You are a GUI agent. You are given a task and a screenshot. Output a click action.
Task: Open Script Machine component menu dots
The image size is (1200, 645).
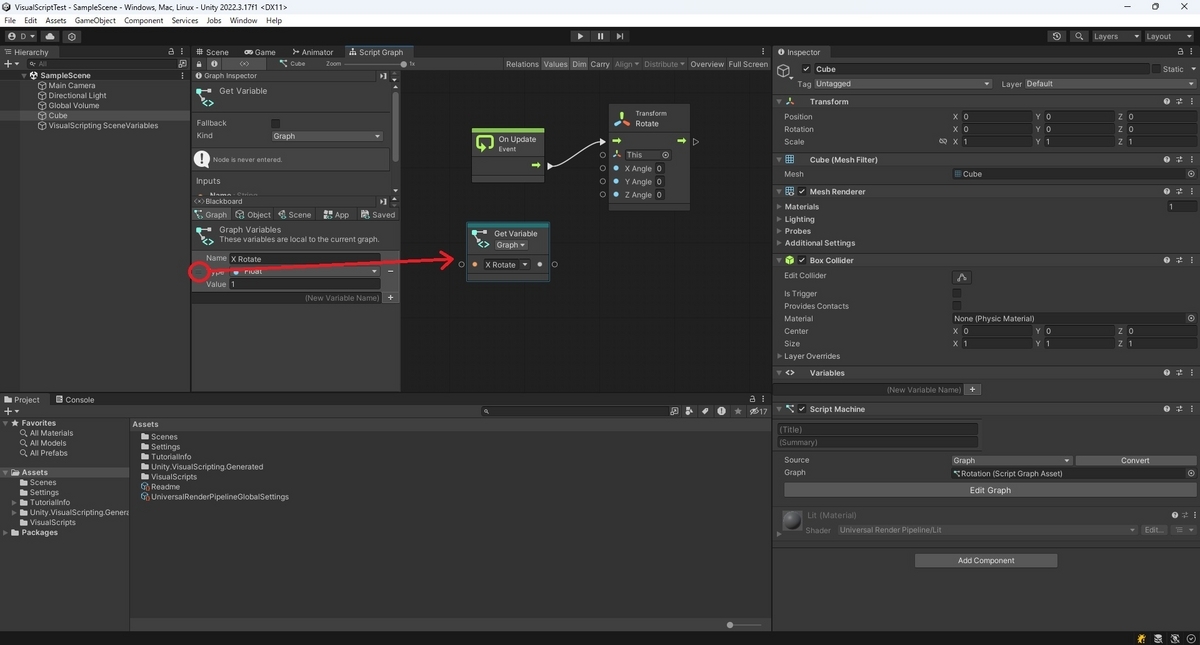(x=1191, y=409)
